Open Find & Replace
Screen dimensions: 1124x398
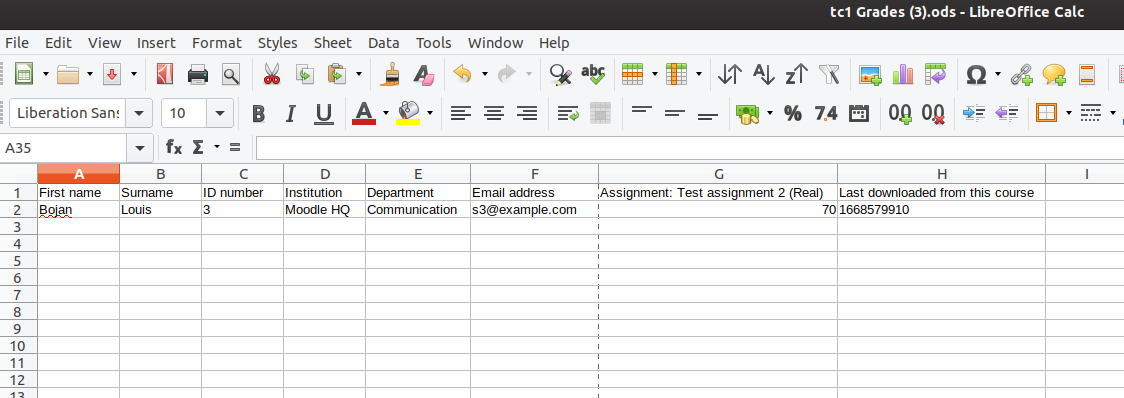coord(560,74)
